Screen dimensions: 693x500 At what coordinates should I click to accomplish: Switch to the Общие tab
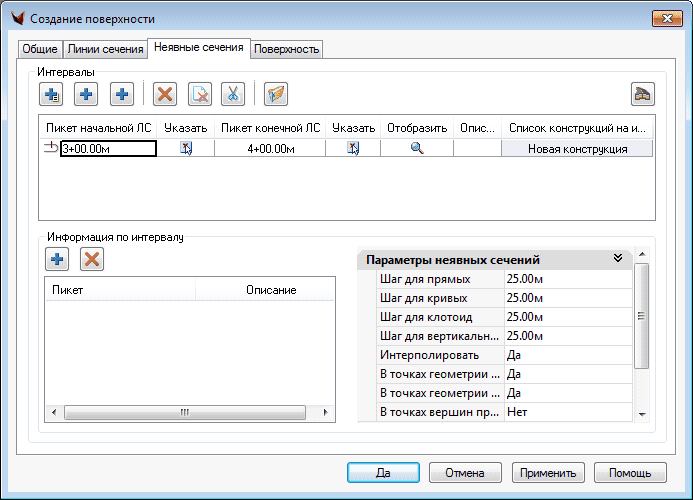[41, 49]
